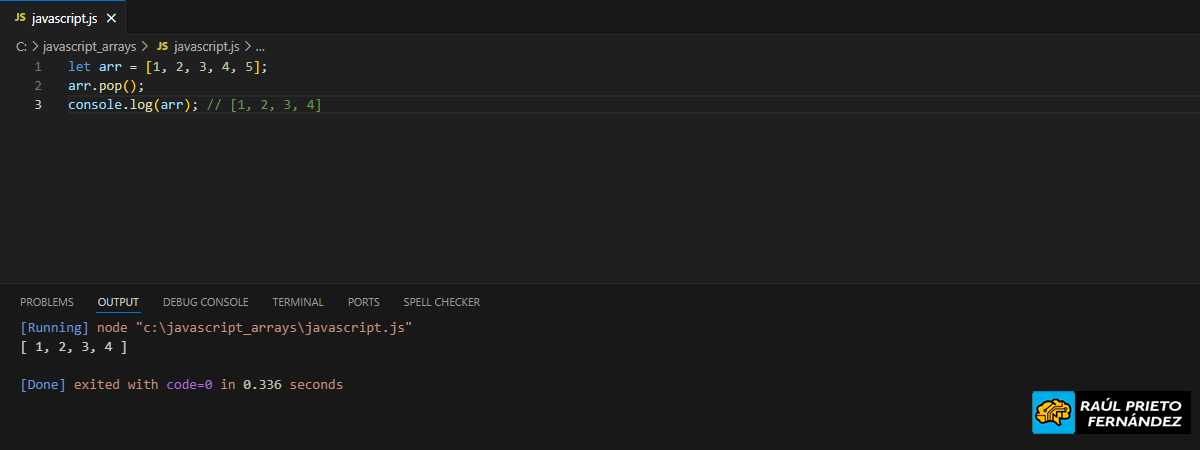This screenshot has width=1200, height=450.
Task: Open the javascript_arrays breadcrumb folder
Action: click(89, 46)
